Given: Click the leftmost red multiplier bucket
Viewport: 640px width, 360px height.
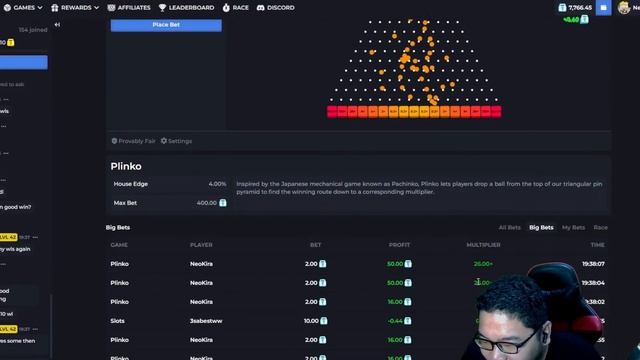Looking at the screenshot, I should click(332, 111).
